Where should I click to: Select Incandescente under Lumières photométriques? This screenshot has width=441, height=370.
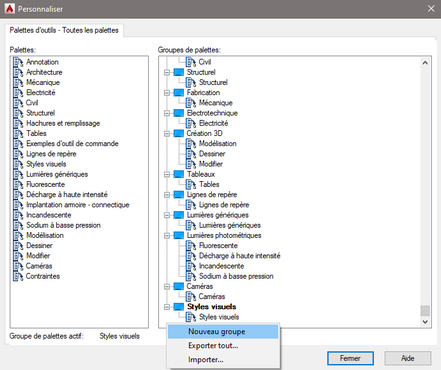pos(221,266)
